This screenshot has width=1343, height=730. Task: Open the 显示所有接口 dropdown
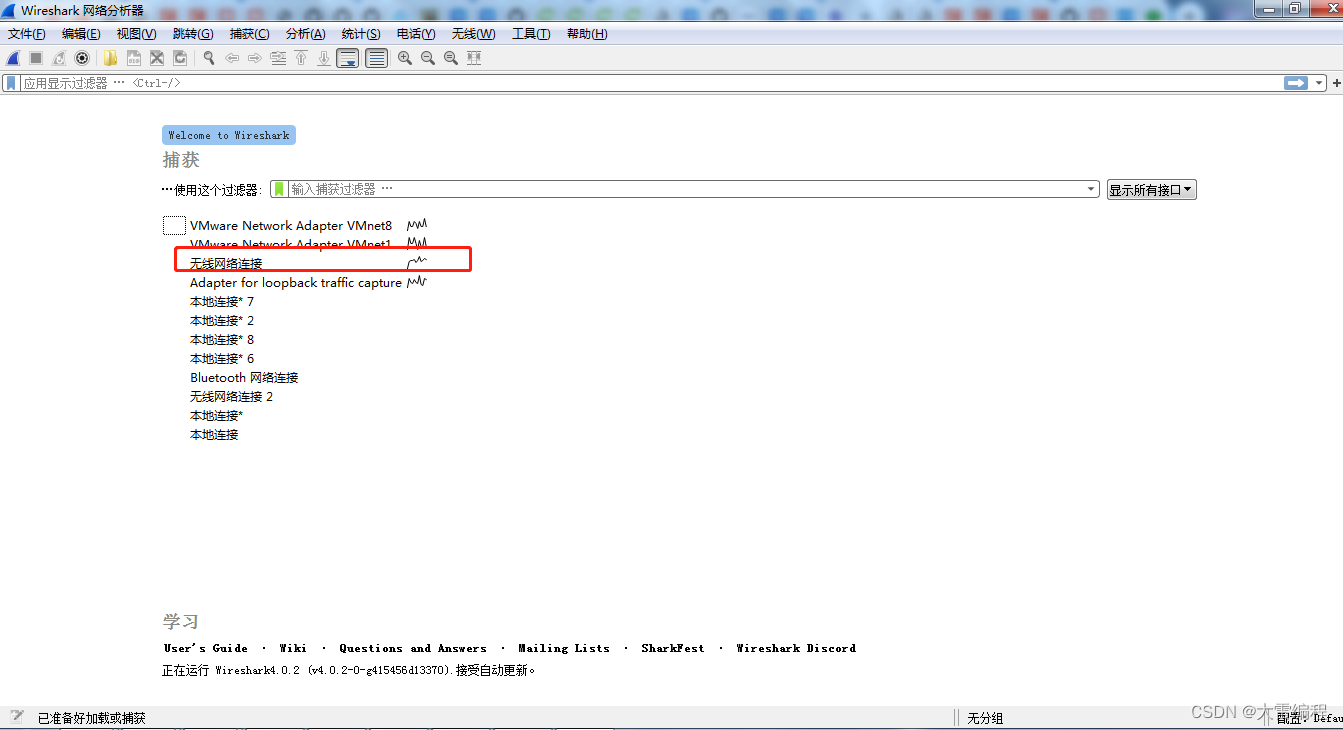[x=1151, y=190]
